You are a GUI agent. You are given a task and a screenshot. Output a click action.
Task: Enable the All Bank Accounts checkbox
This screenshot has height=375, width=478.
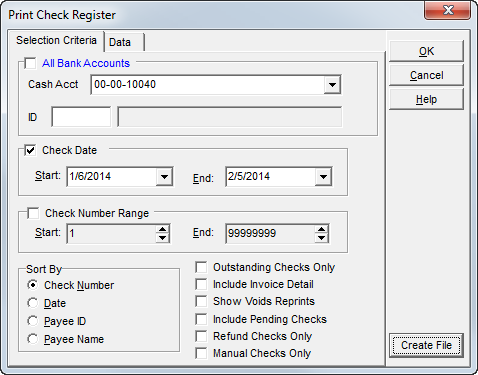tap(30, 63)
